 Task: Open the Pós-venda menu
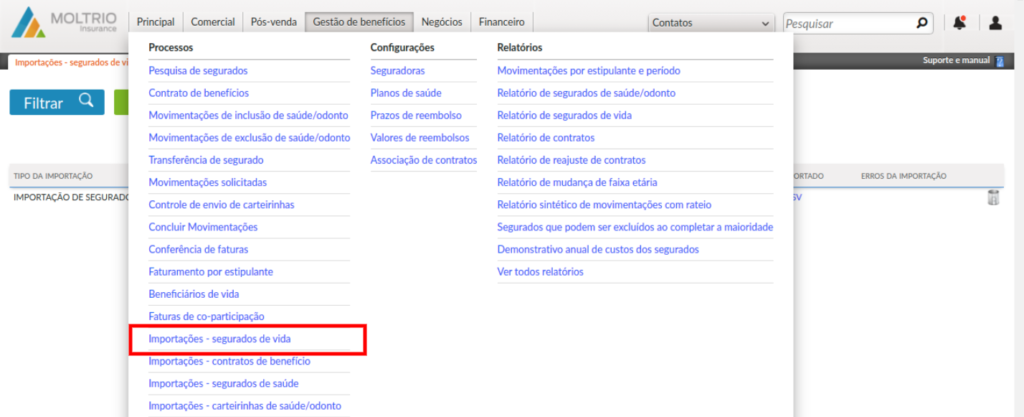[273, 21]
